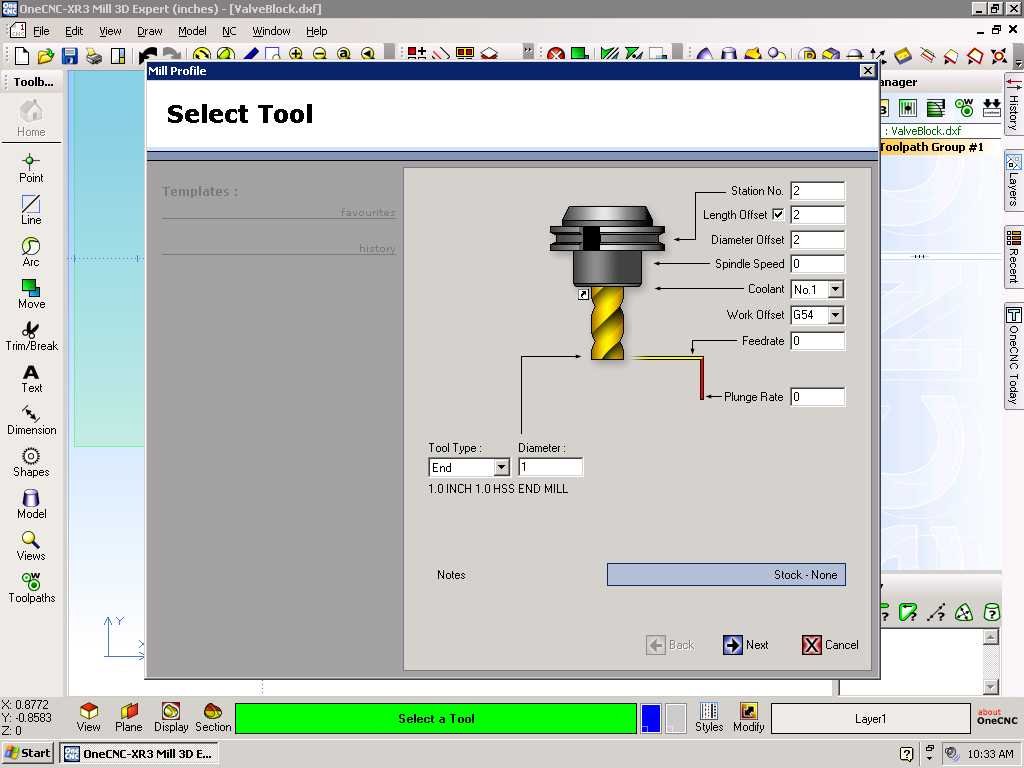Click the Layer1 button in status bar
This screenshot has width=1024, height=768.
[871, 718]
